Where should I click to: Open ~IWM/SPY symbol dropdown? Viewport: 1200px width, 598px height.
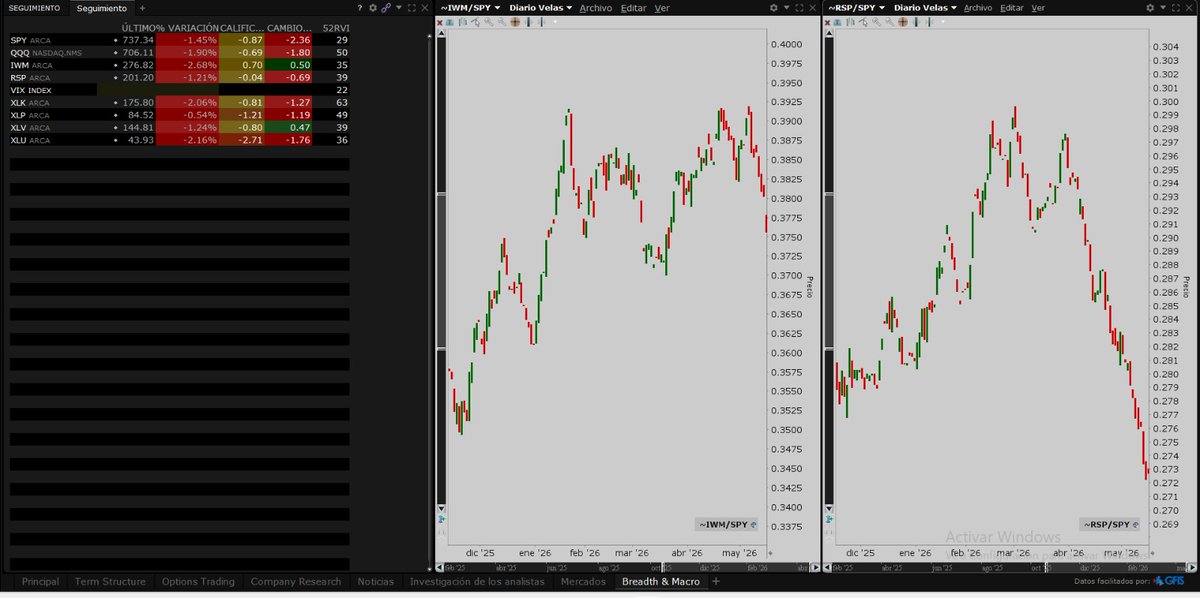[469, 7]
